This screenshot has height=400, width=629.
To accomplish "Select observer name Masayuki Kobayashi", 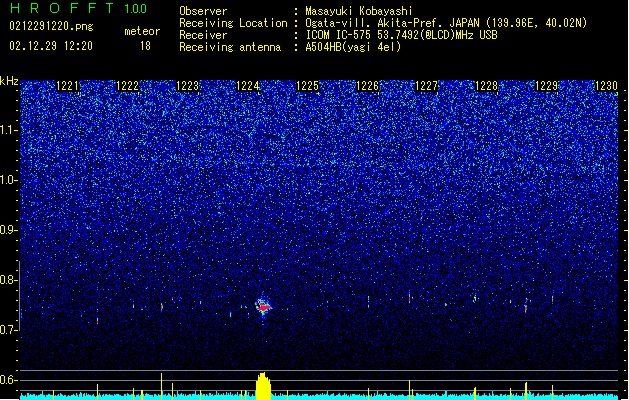I will pyautogui.click(x=359, y=11).
